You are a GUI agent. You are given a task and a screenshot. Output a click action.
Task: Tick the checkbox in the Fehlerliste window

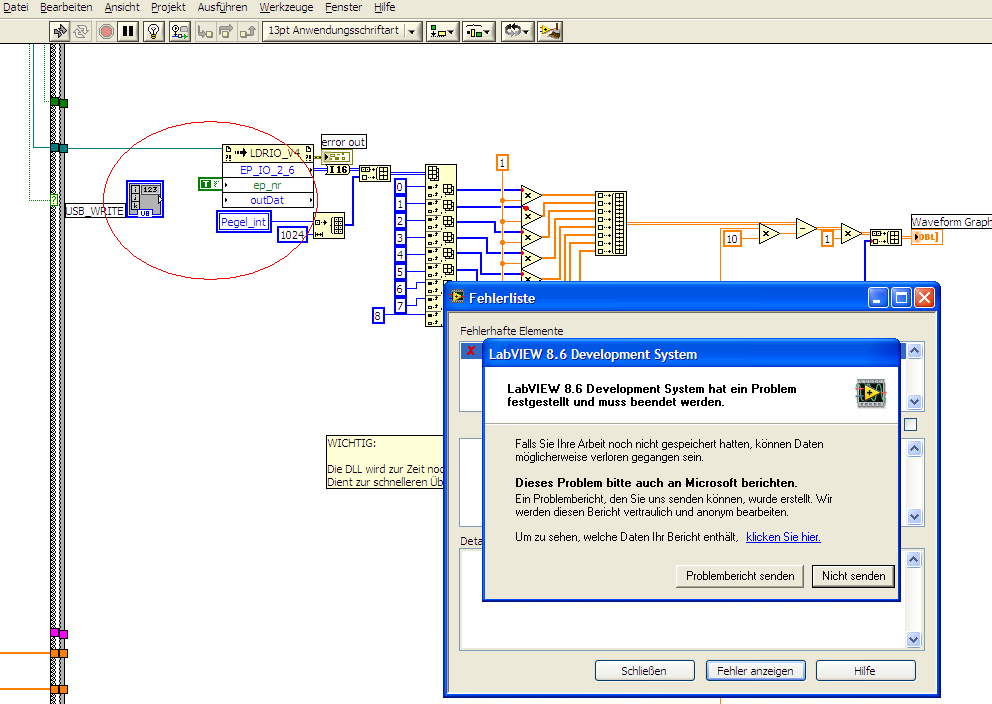coord(910,425)
